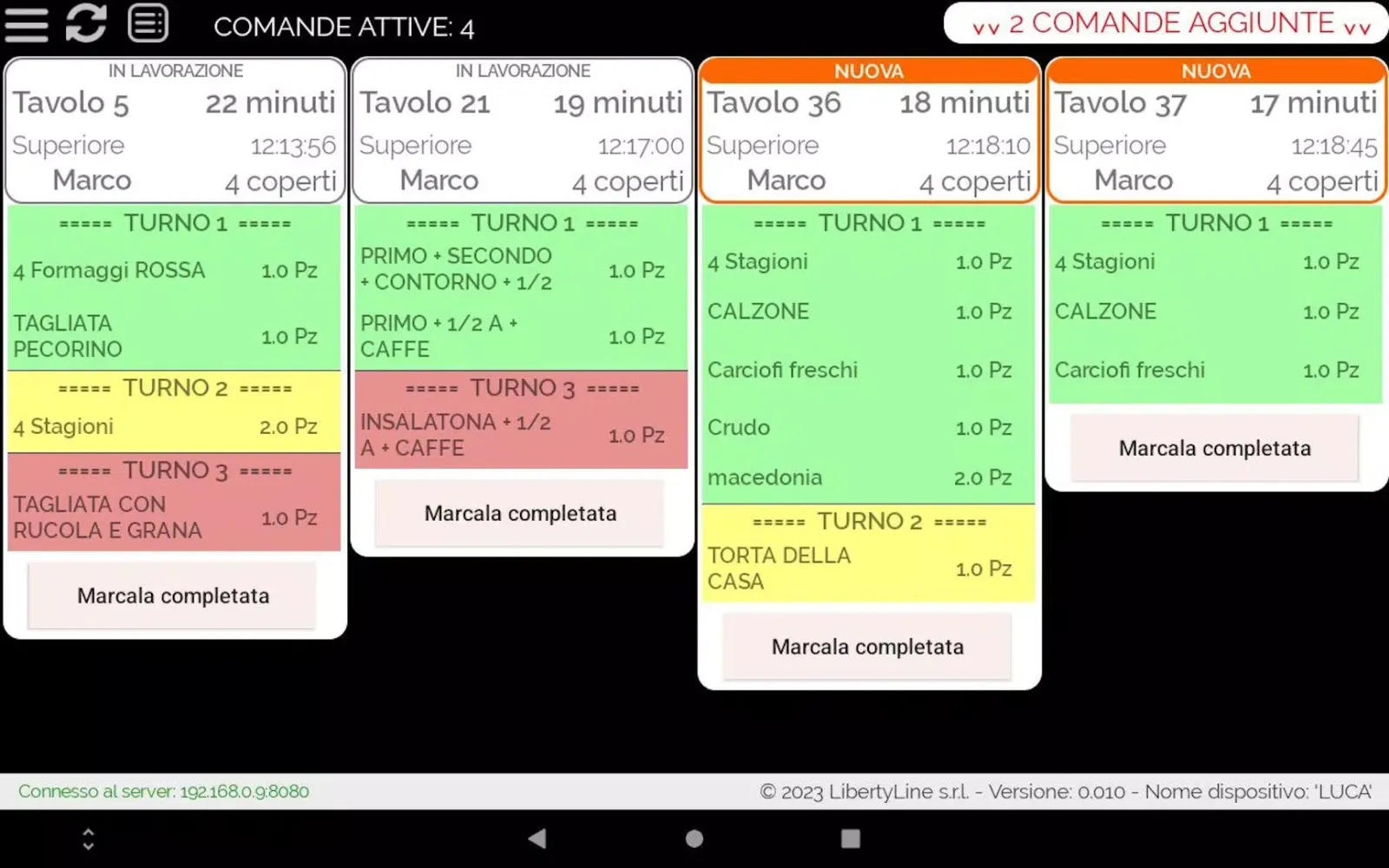The image size is (1389, 868).
Task: Tap 4 Formaggi ROSSA item in Tavolo 5
Action: (165, 271)
